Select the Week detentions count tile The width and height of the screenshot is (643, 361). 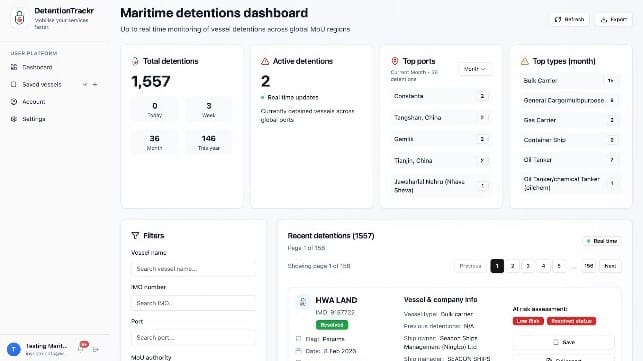tap(209, 109)
